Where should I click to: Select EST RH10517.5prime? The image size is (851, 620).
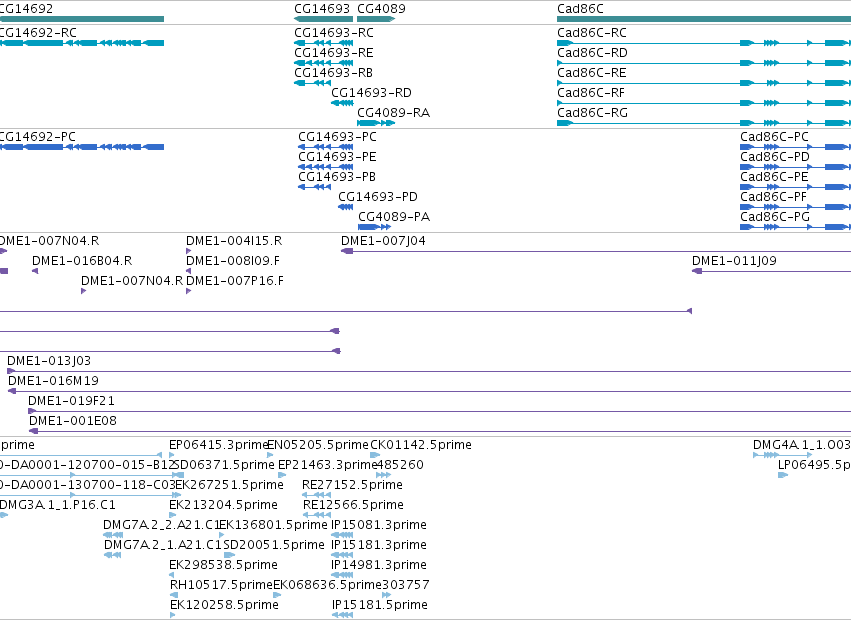[x=174, y=596]
